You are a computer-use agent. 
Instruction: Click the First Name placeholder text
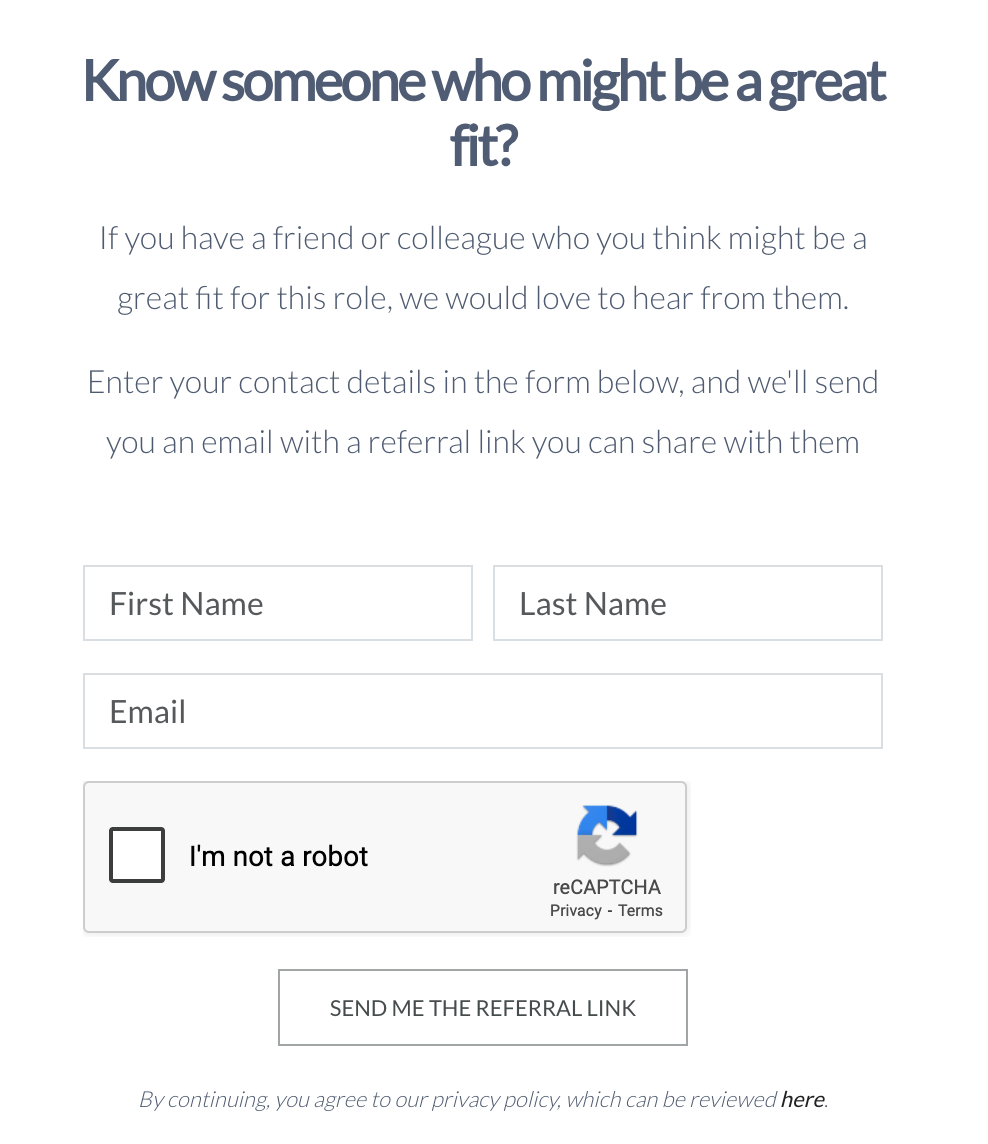(186, 603)
